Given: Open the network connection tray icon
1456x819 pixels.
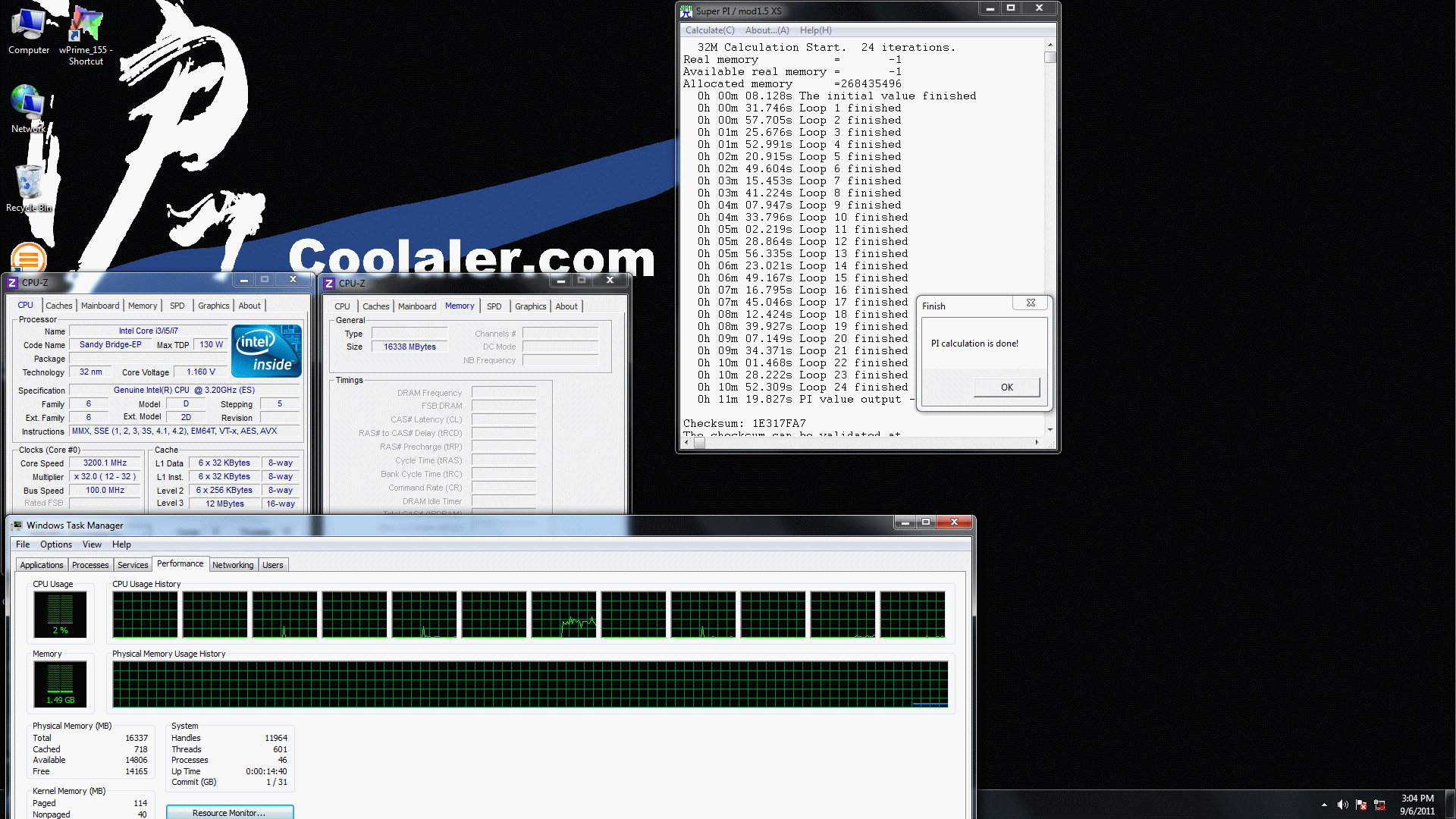Looking at the screenshot, I should click(x=1379, y=805).
